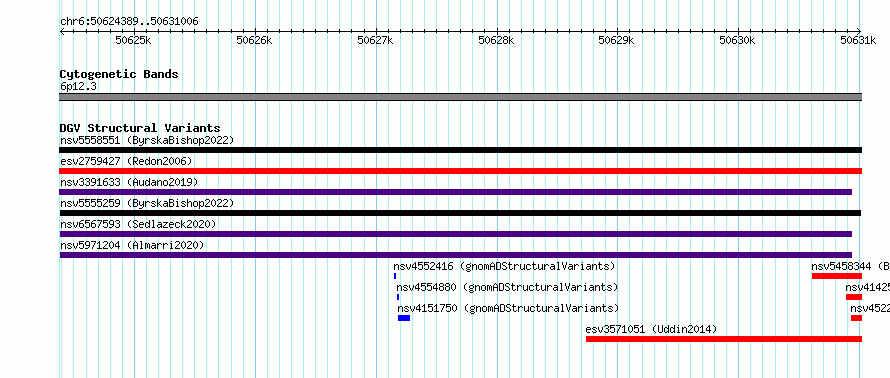This screenshot has width=890, height=378.
Task: Click the esv2759427 (Redon2006) label
Action: pos(126,161)
